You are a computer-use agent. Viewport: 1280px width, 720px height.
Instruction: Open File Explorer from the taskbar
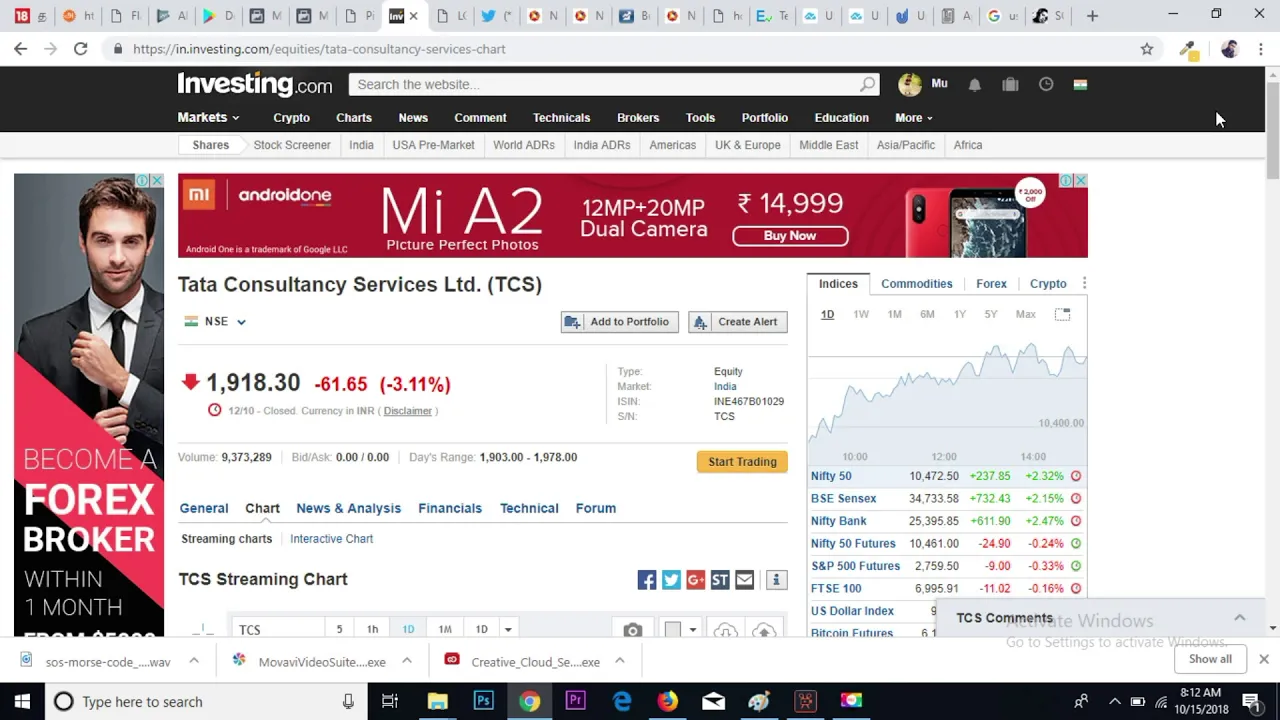coord(437,701)
